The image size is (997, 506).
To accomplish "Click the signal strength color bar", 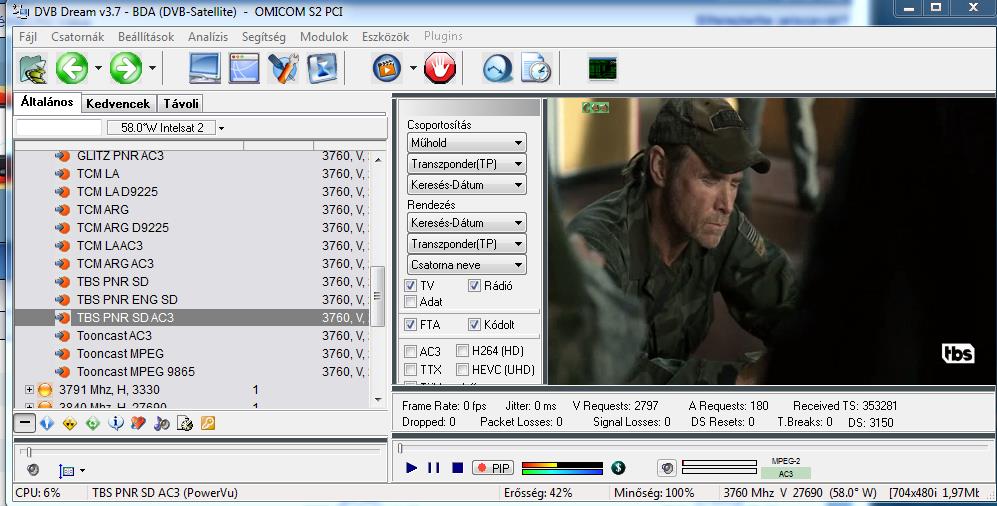I will point(562,468).
